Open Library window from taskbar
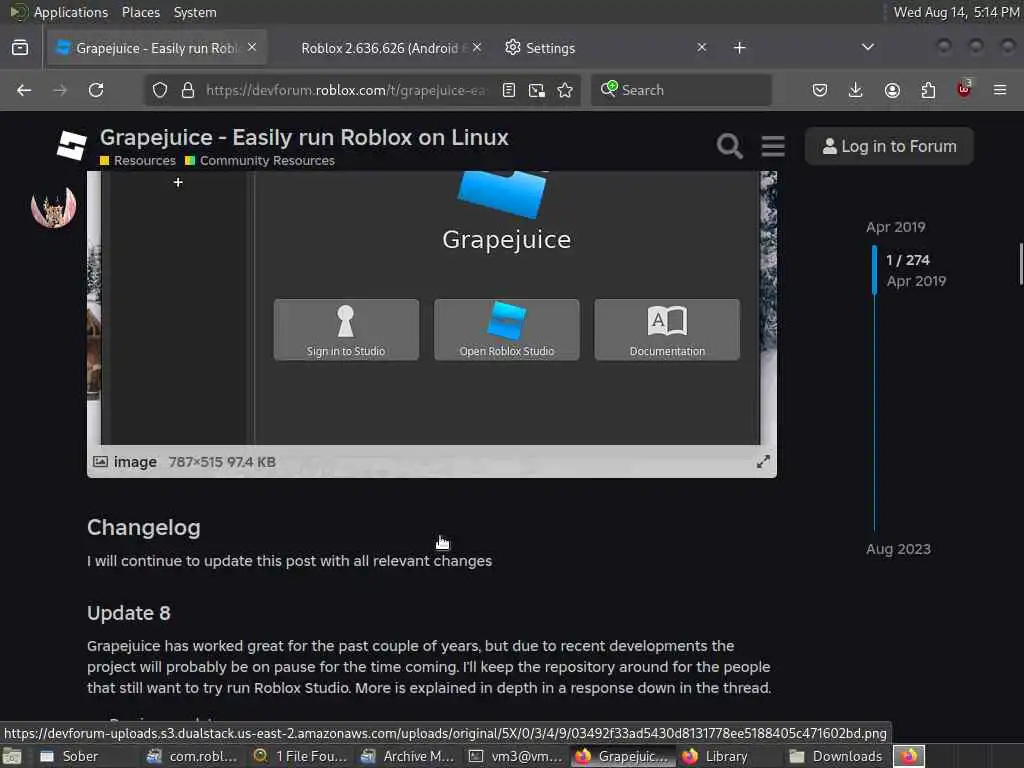This screenshot has height=768, width=1024. click(x=716, y=756)
